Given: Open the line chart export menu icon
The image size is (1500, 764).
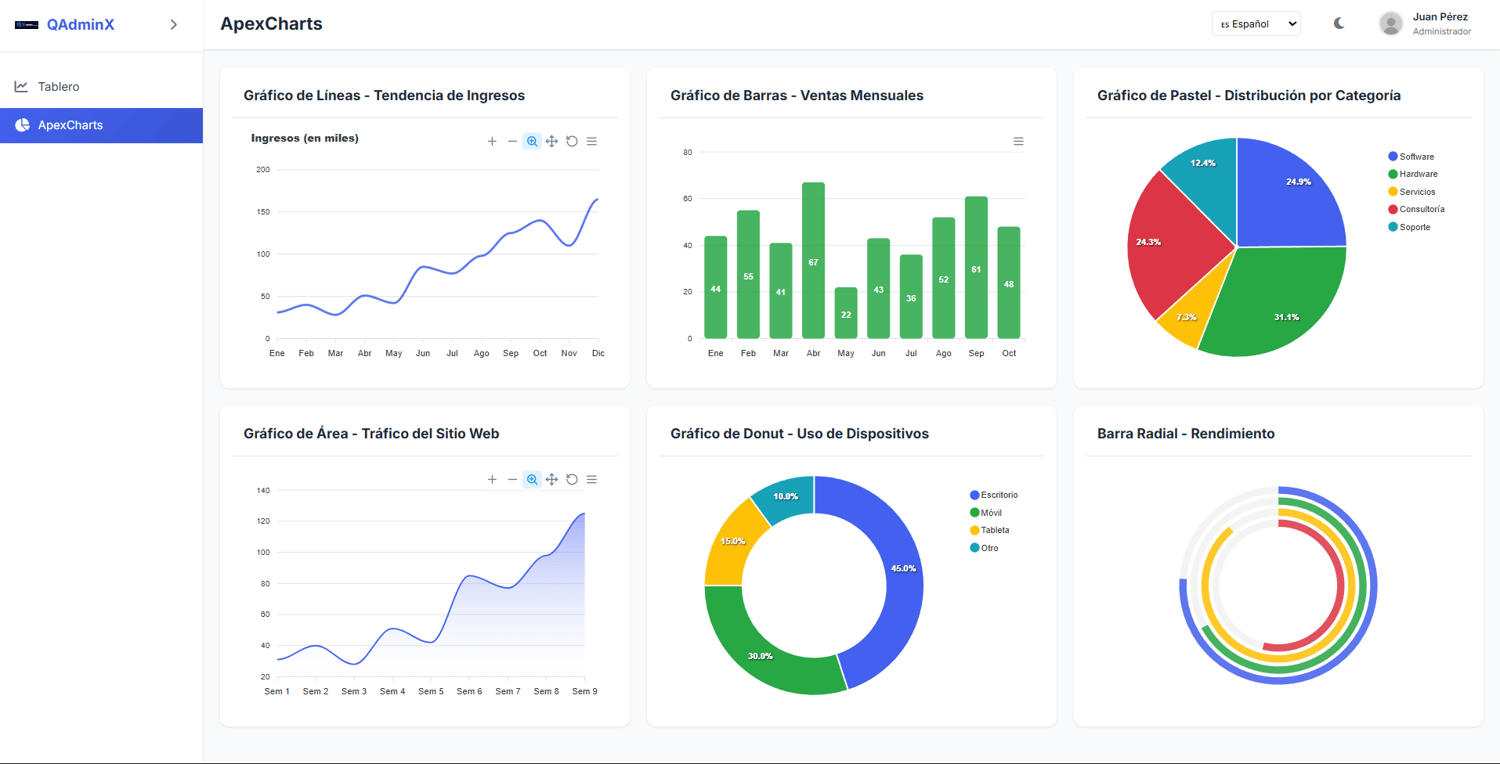Looking at the screenshot, I should 592,142.
